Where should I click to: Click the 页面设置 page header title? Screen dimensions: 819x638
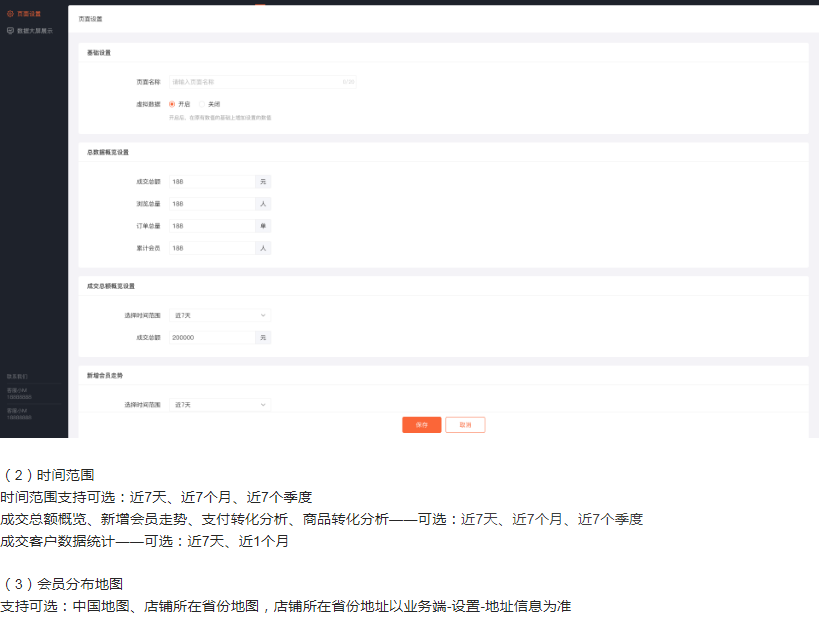[91, 19]
